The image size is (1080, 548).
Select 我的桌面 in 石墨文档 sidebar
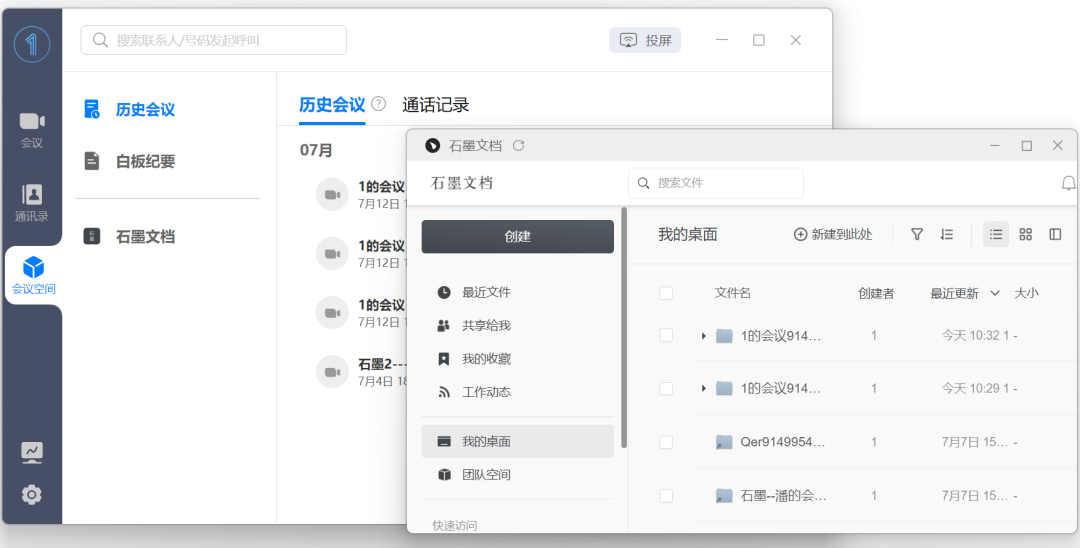point(517,441)
